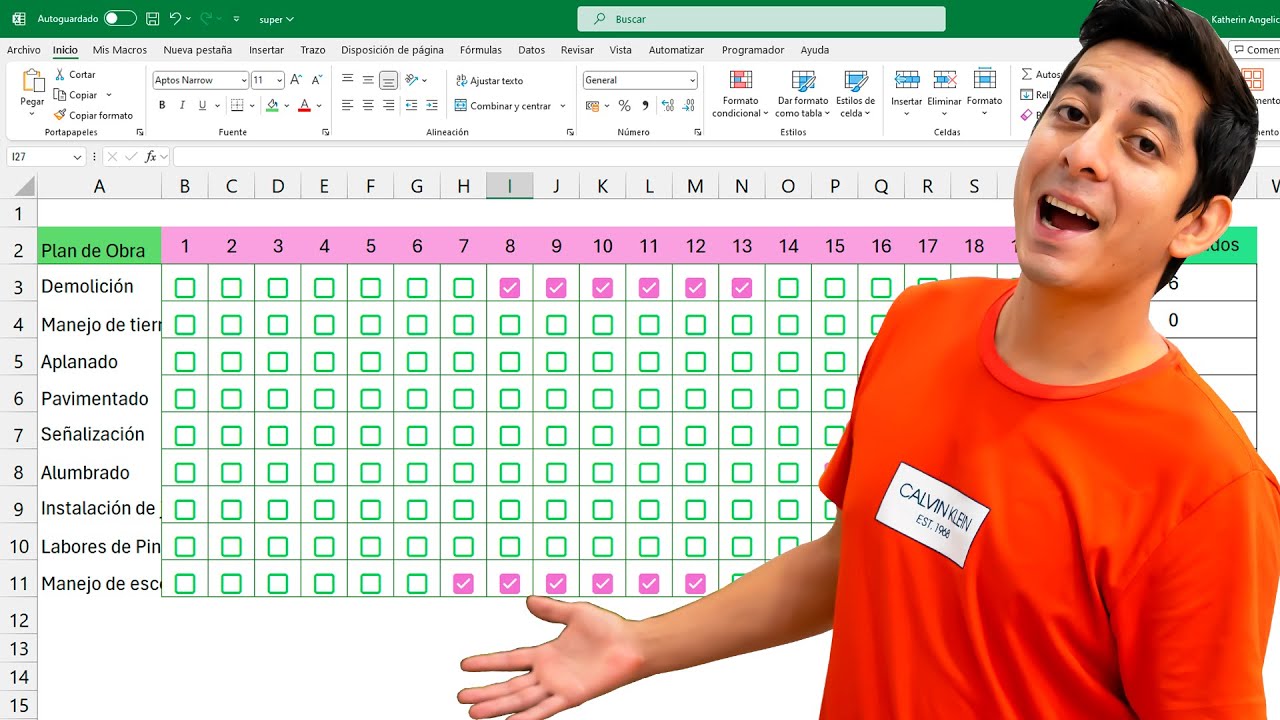Apply the fill color bucket

coord(272,105)
